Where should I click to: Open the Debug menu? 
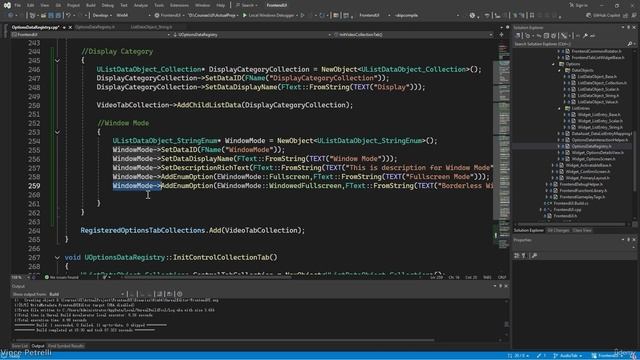pyautogui.click(x=107, y=5)
